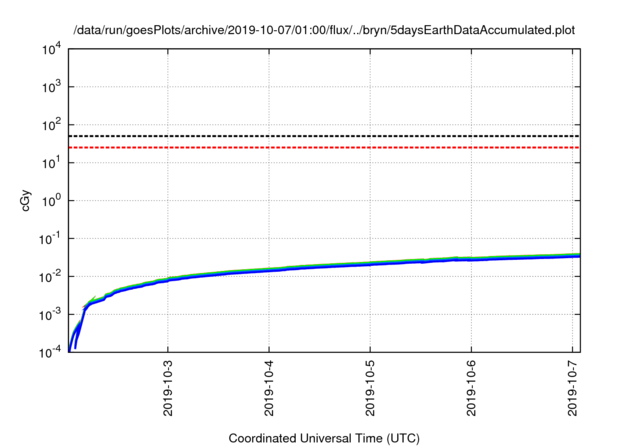Click the Coordinated Universal Time (UTC) axis title
640x448 pixels.
point(324,439)
